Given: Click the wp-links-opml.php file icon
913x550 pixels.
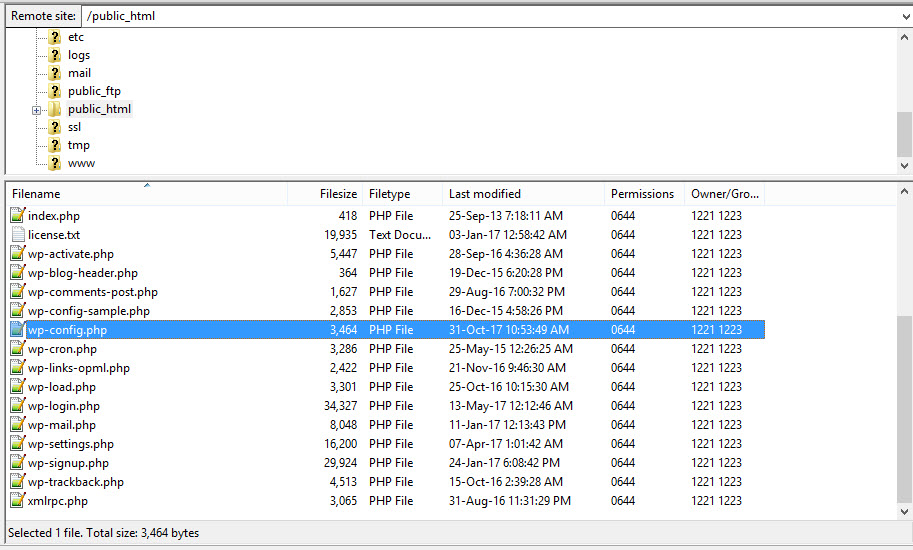Looking at the screenshot, I should (x=18, y=368).
